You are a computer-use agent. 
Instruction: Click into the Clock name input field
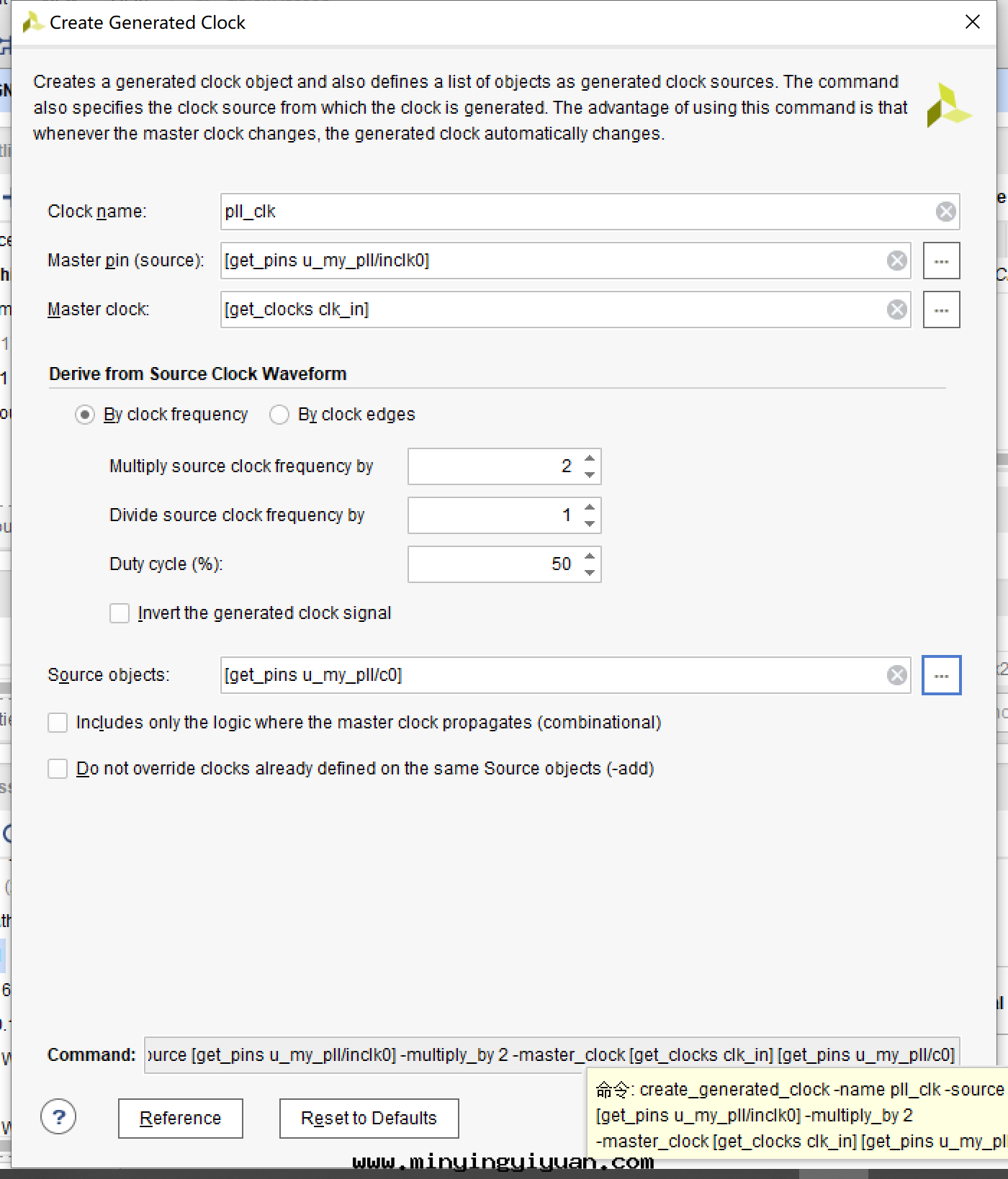tap(576, 212)
